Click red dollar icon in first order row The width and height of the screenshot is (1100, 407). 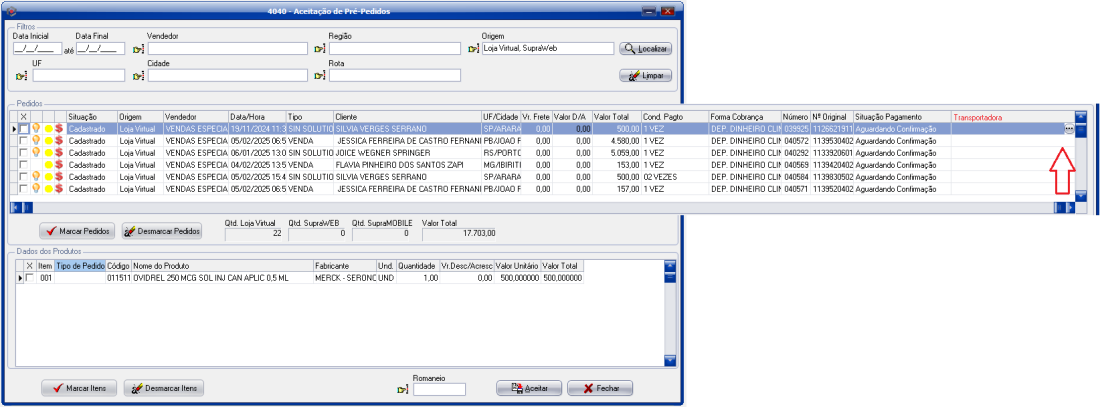tap(59, 129)
